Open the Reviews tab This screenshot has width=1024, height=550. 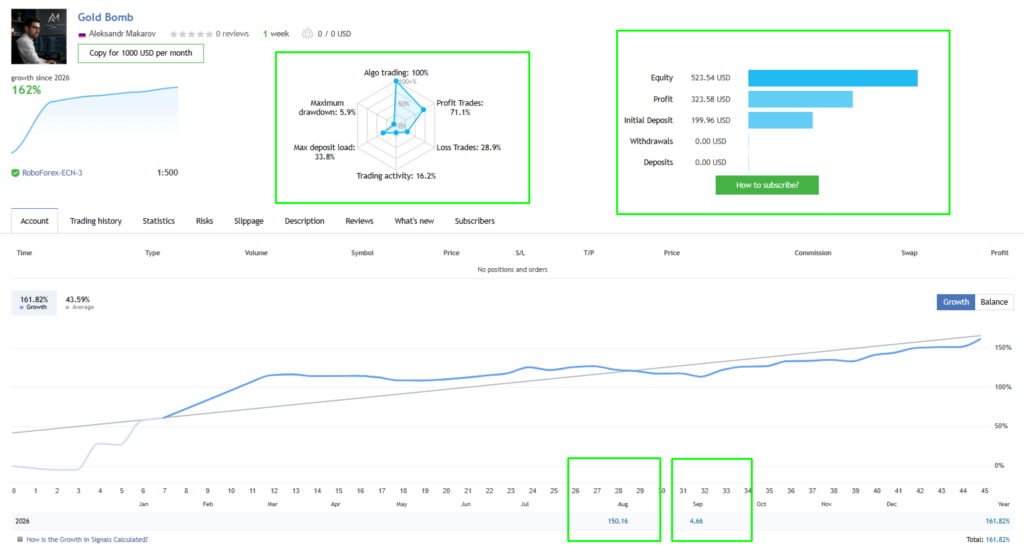click(359, 221)
